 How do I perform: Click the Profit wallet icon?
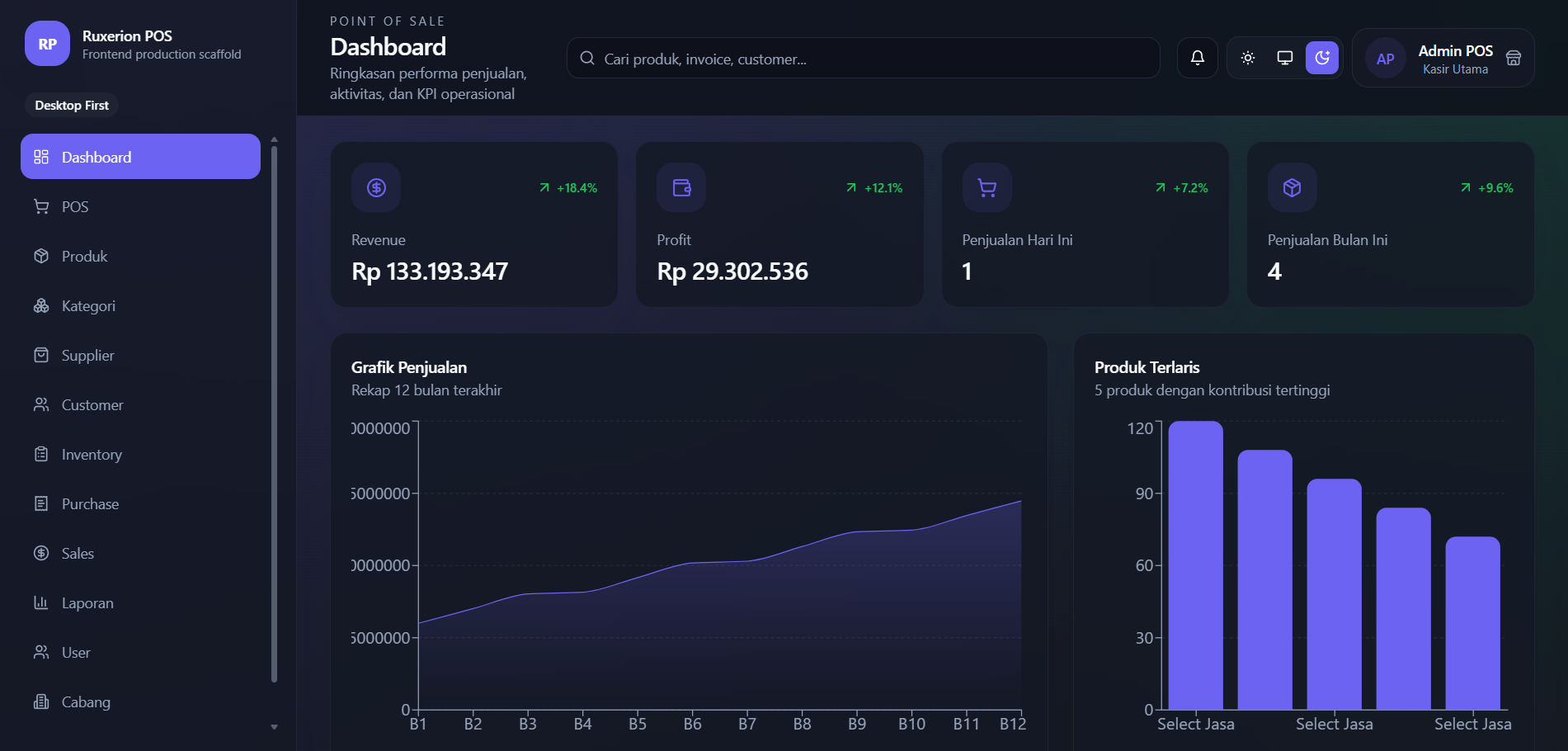click(681, 187)
